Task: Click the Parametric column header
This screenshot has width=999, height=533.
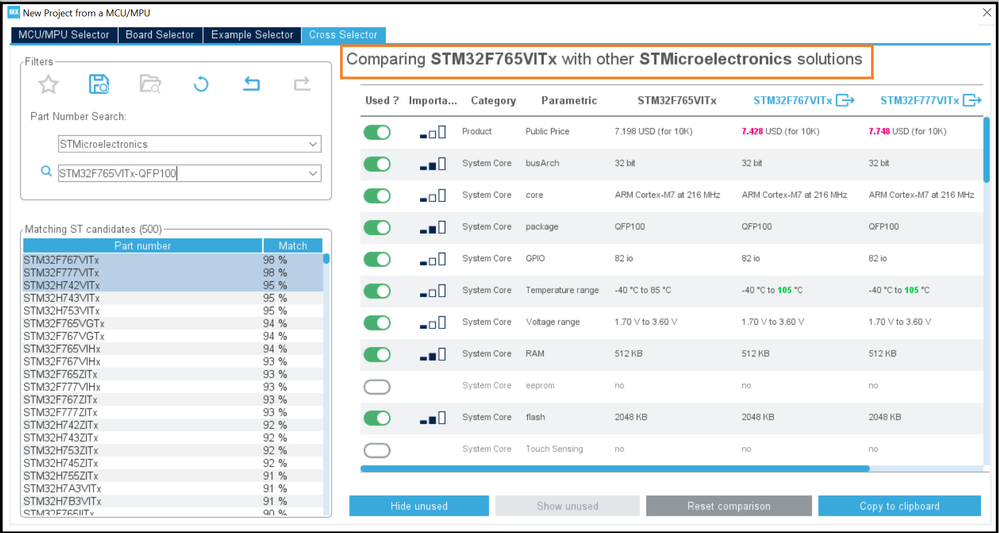Action: [569, 101]
